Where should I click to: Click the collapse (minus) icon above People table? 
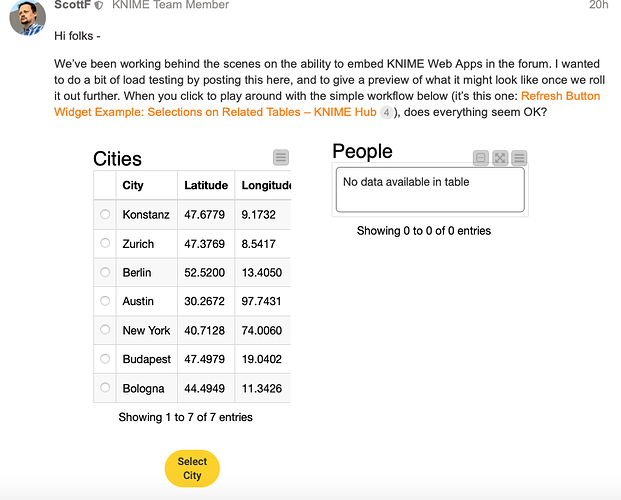coord(481,158)
